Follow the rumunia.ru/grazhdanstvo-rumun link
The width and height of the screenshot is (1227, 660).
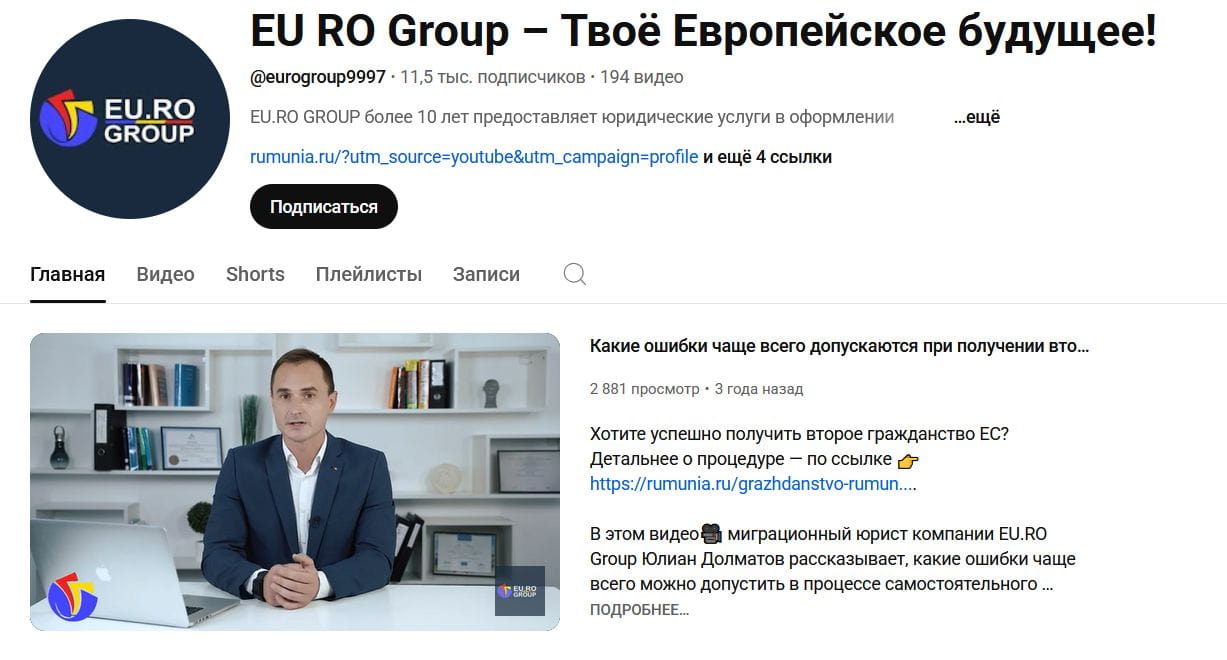pyautogui.click(x=753, y=484)
